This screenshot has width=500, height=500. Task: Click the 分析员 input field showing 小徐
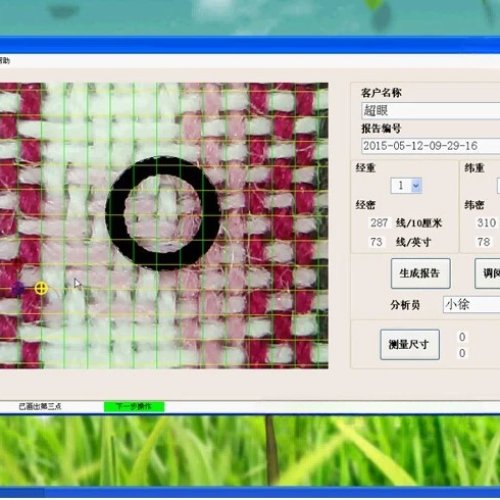[472, 304]
